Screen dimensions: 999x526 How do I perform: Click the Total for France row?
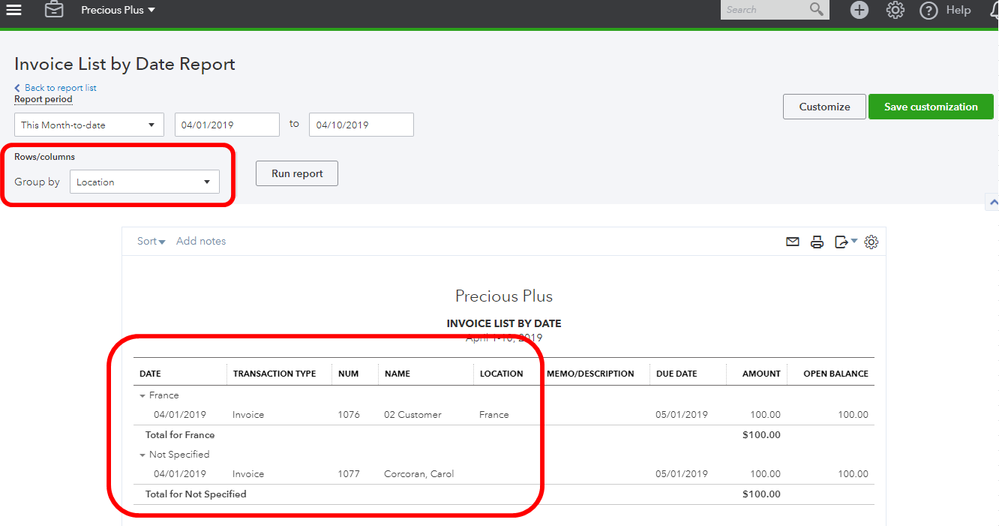tap(504, 435)
